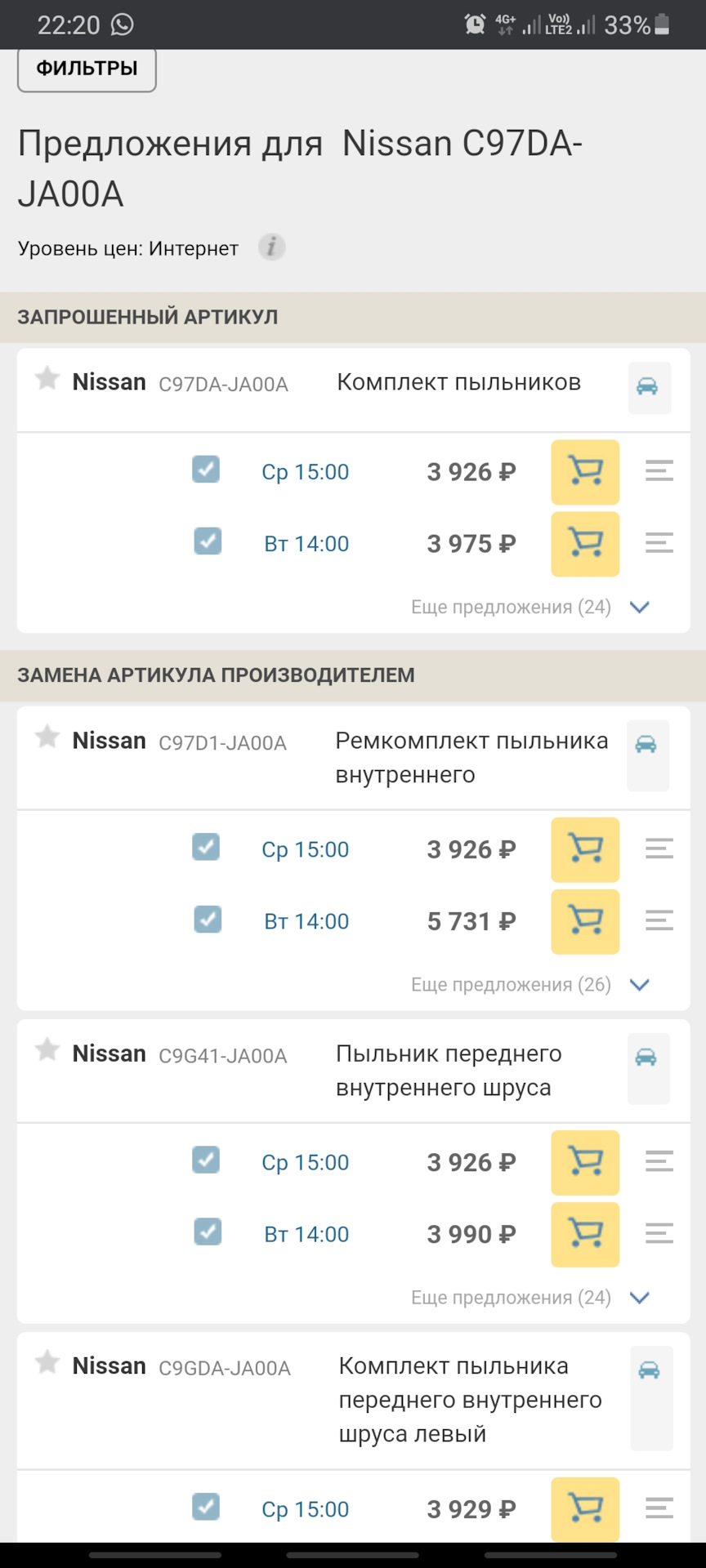Select Ср 15:00 delivery for 3 929 ₽ offer
The width and height of the screenshot is (706, 1568).
(305, 1509)
